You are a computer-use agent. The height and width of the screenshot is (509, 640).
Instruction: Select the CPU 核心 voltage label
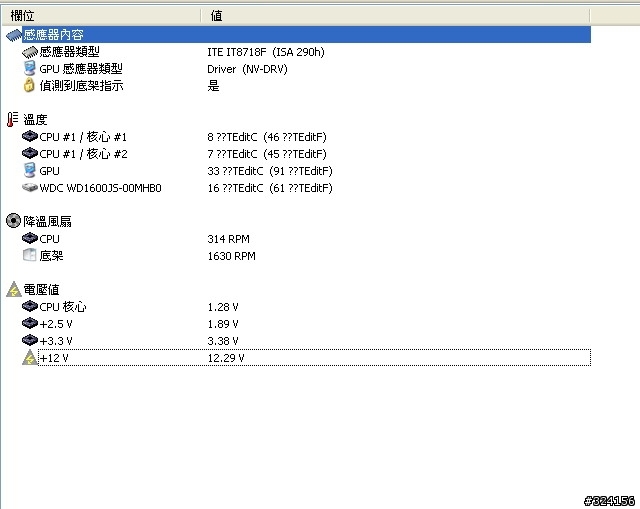(x=63, y=307)
